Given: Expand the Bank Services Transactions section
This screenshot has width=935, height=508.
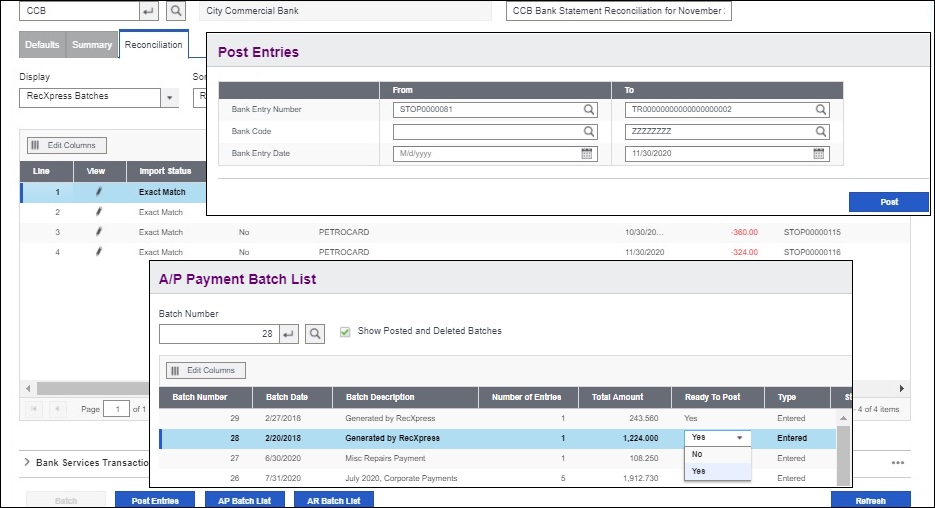Looking at the screenshot, I should tap(27, 463).
